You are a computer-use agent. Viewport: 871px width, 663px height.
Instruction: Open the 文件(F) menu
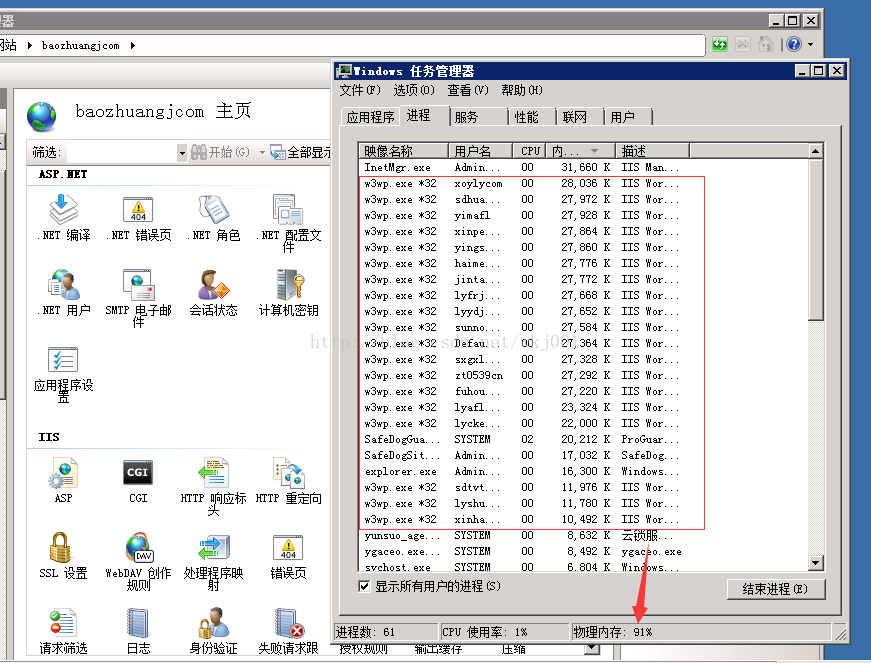(x=360, y=90)
